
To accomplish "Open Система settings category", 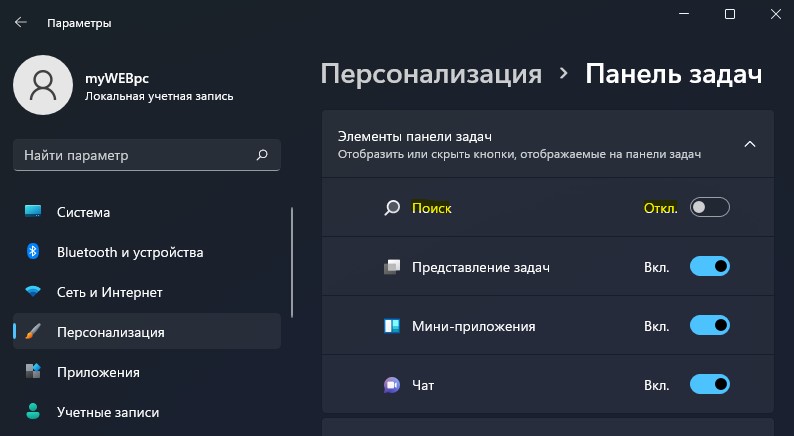I will 147,212.
